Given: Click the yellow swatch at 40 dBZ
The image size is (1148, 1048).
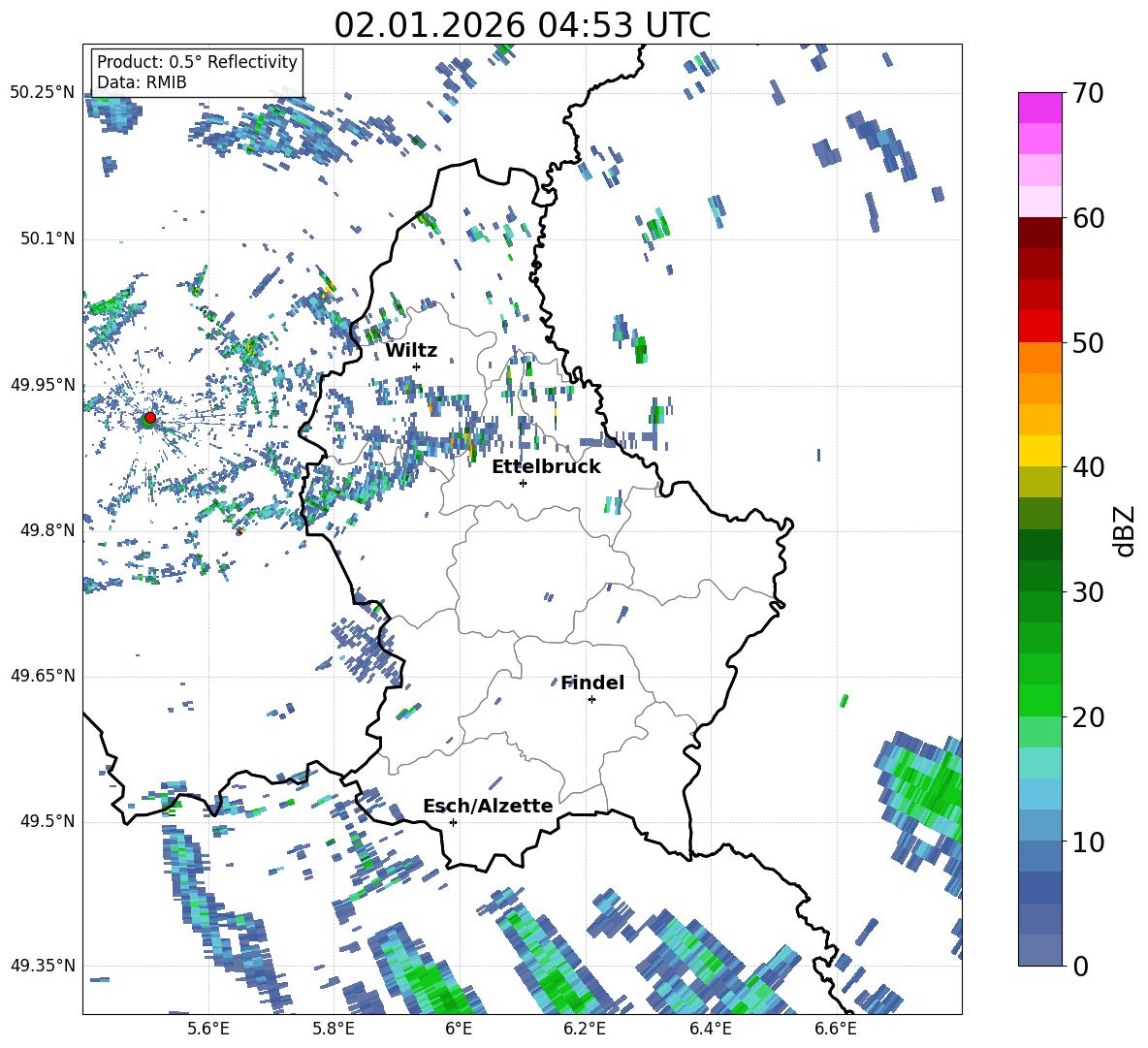Looking at the screenshot, I should [x=1039, y=451].
